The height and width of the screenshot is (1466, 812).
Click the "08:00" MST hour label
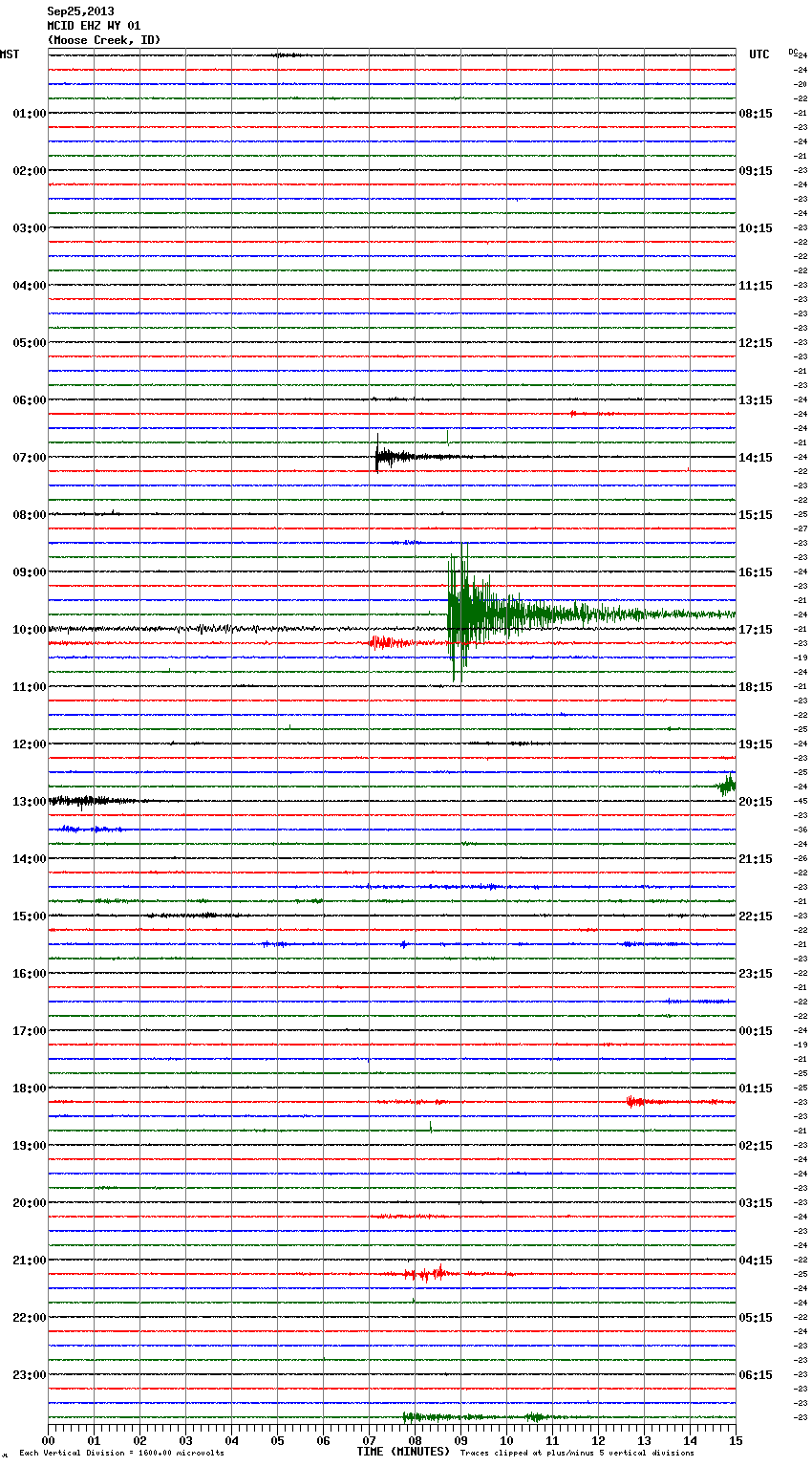30,515
